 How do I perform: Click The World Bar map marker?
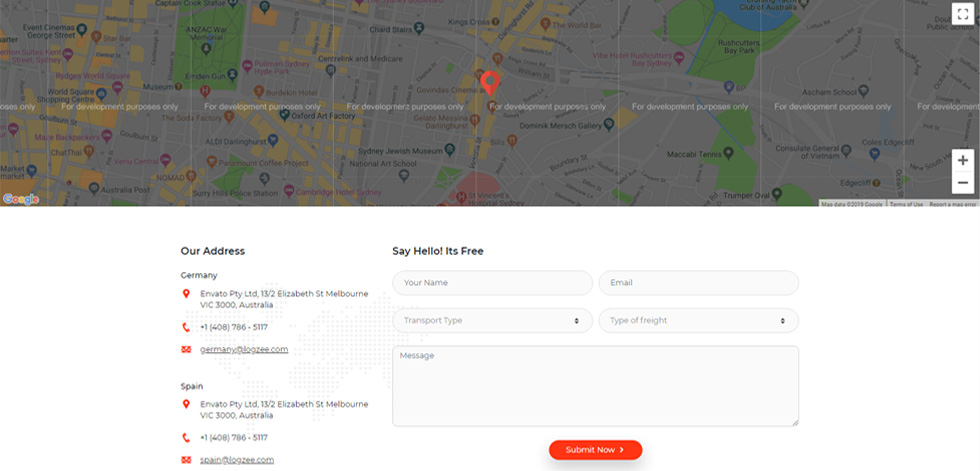[x=544, y=24]
